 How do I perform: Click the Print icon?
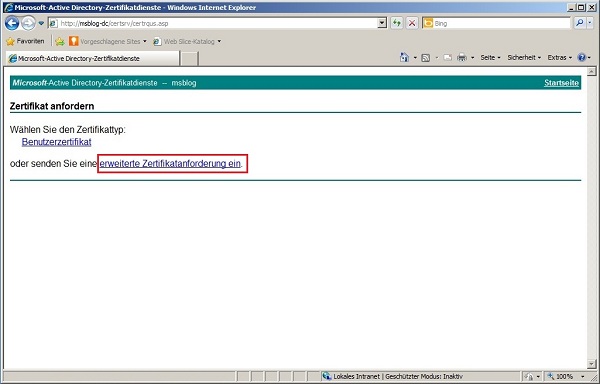coord(462,58)
